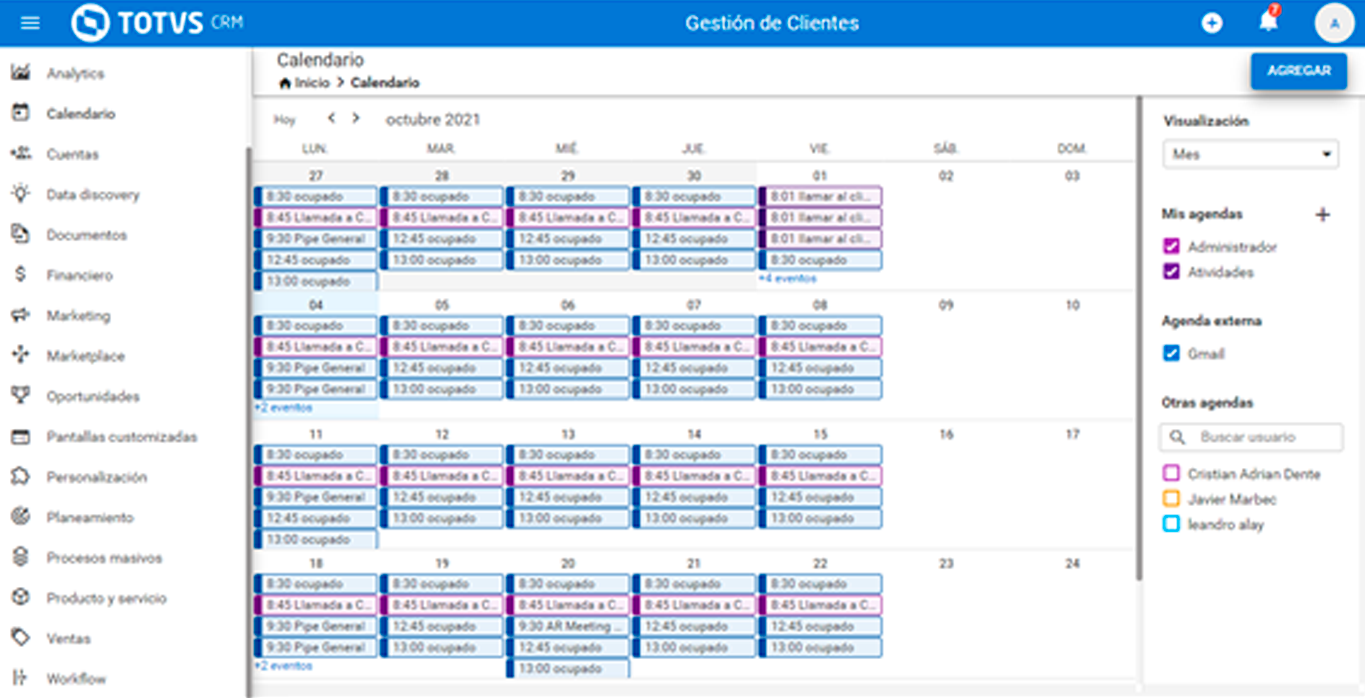Disable the Gmail external agenda checkbox

(x=1172, y=354)
